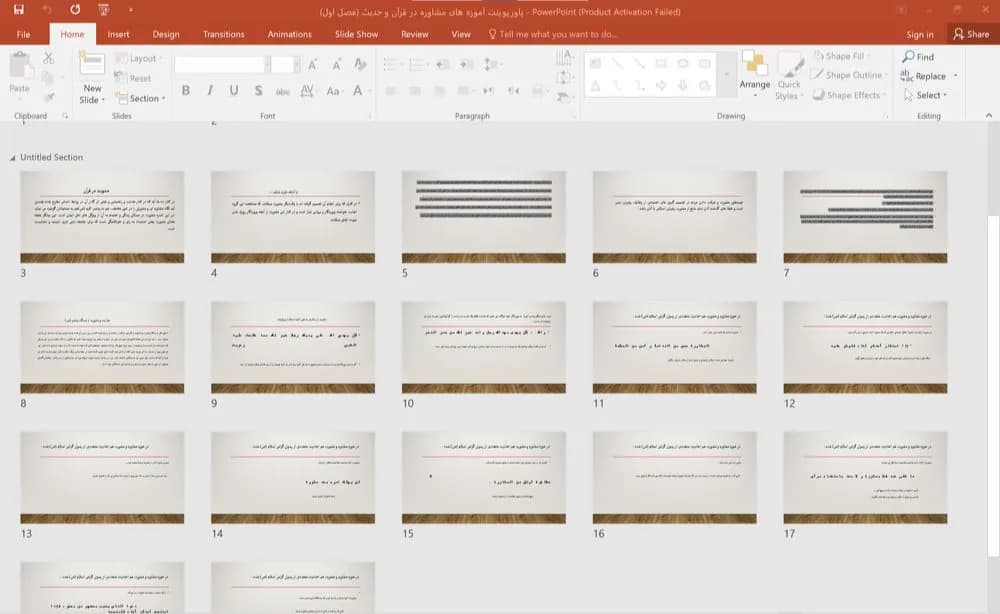Underline the selected text
1000x614 pixels.
[x=234, y=91]
